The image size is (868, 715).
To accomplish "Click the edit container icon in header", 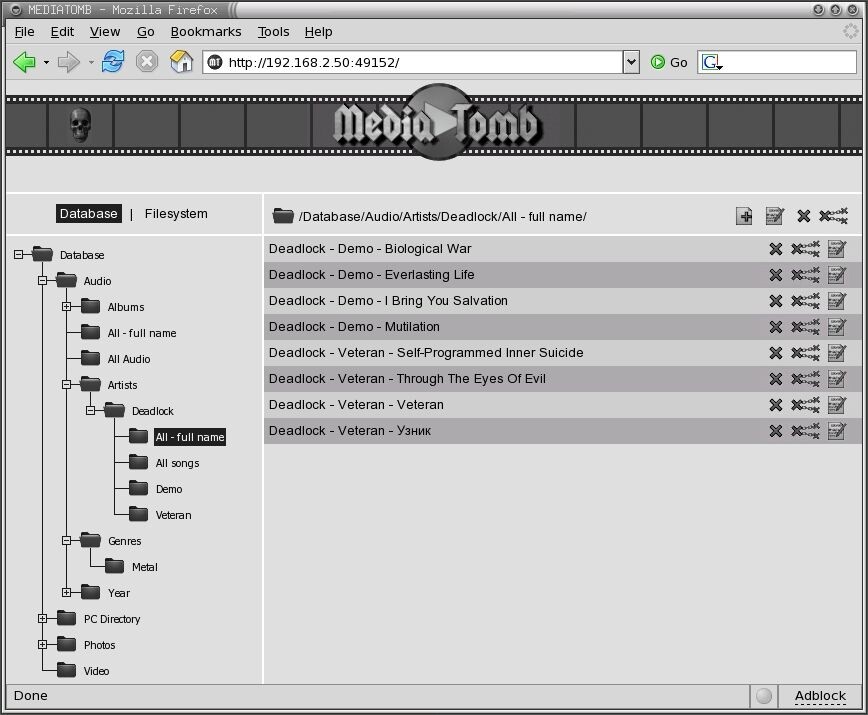I will (774, 216).
